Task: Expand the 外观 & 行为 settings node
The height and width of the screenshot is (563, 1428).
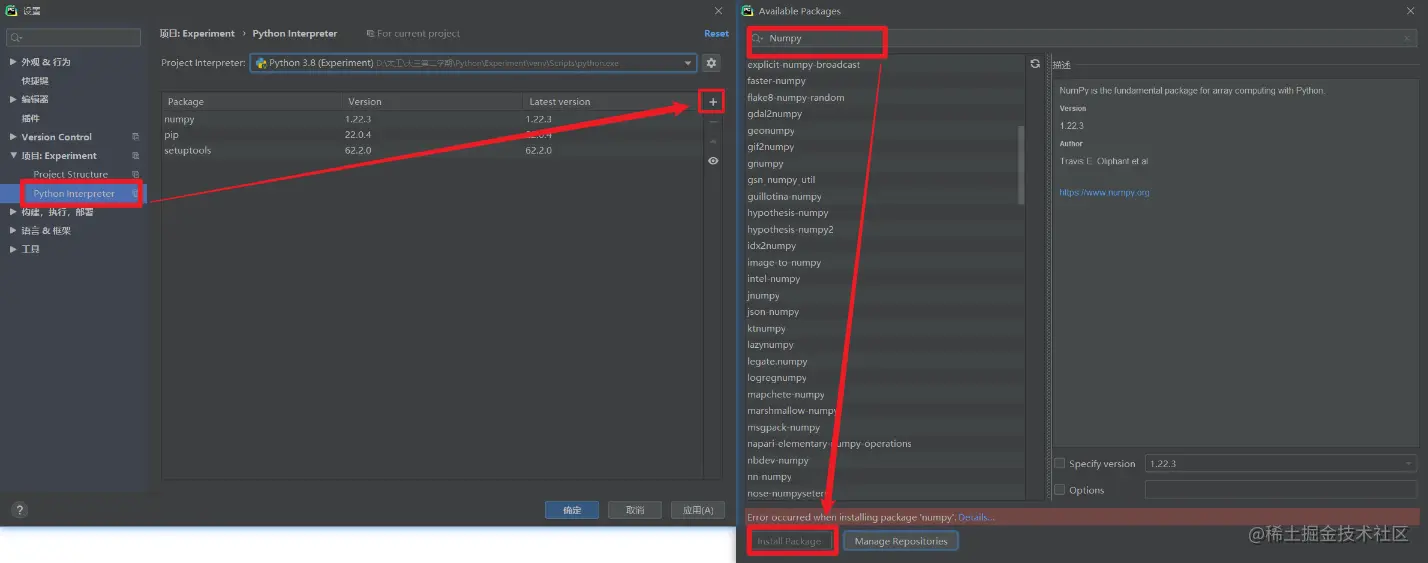Action: point(13,62)
